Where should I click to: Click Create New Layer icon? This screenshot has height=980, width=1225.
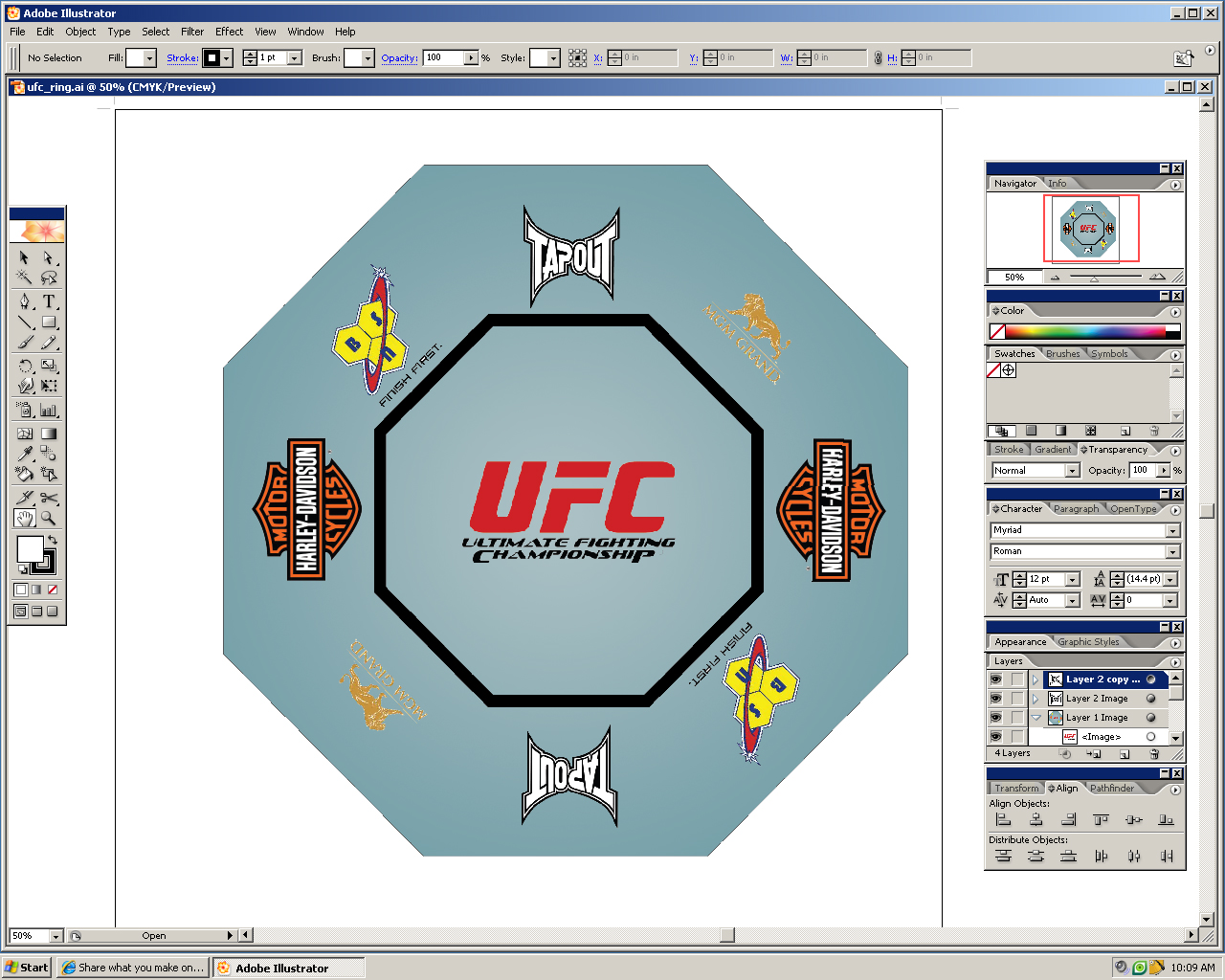1125,754
